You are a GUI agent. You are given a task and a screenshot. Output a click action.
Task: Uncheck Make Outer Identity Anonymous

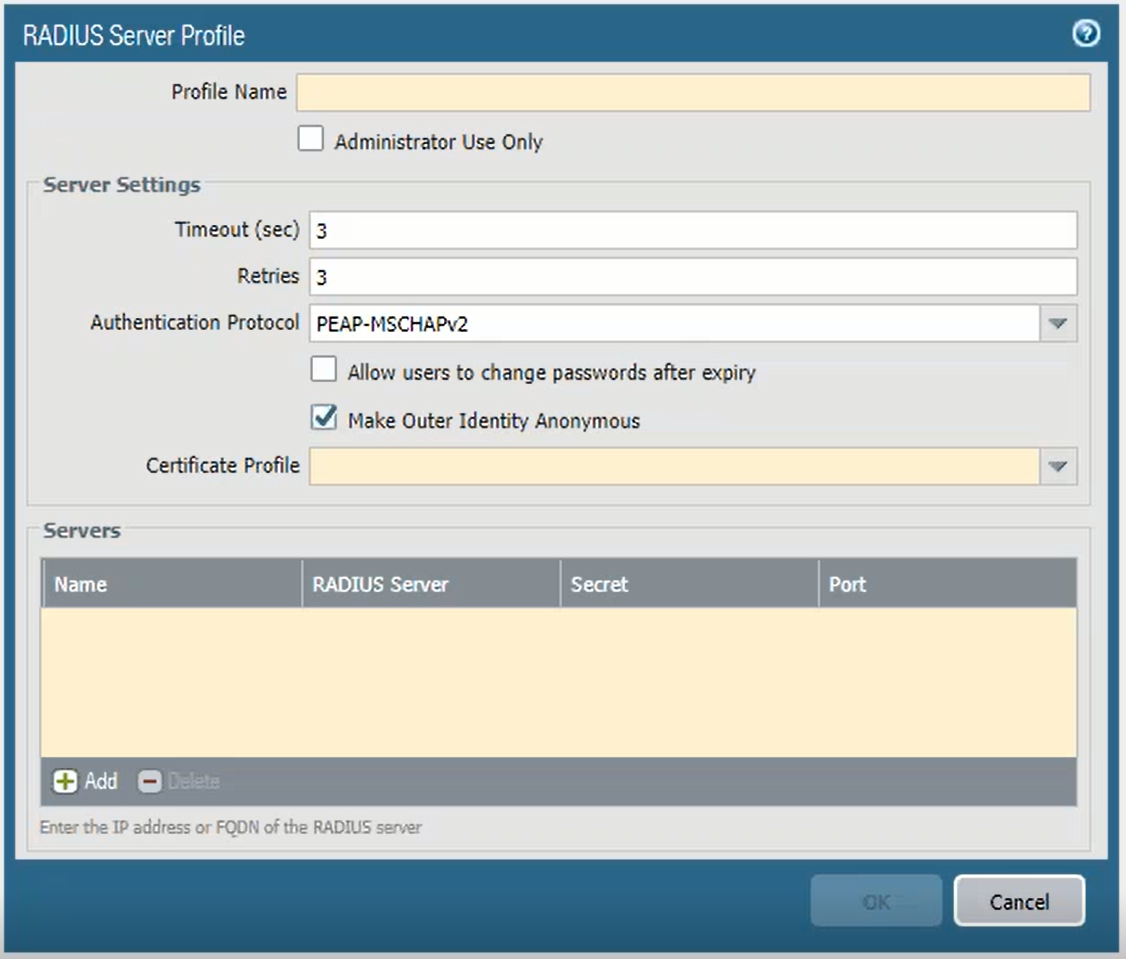(323, 419)
